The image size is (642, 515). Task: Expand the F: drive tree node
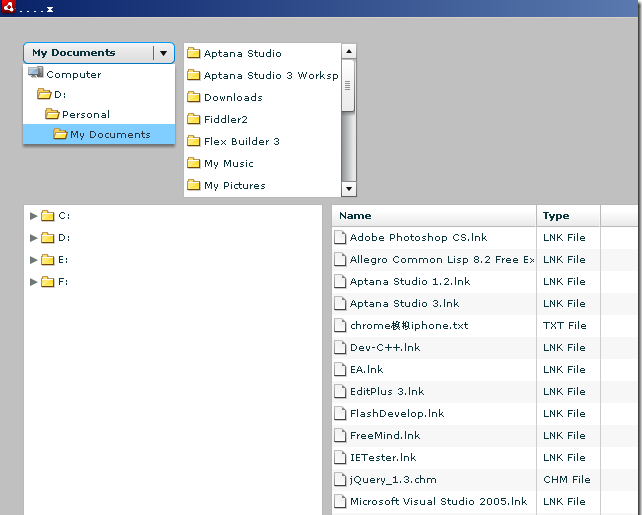(34, 282)
